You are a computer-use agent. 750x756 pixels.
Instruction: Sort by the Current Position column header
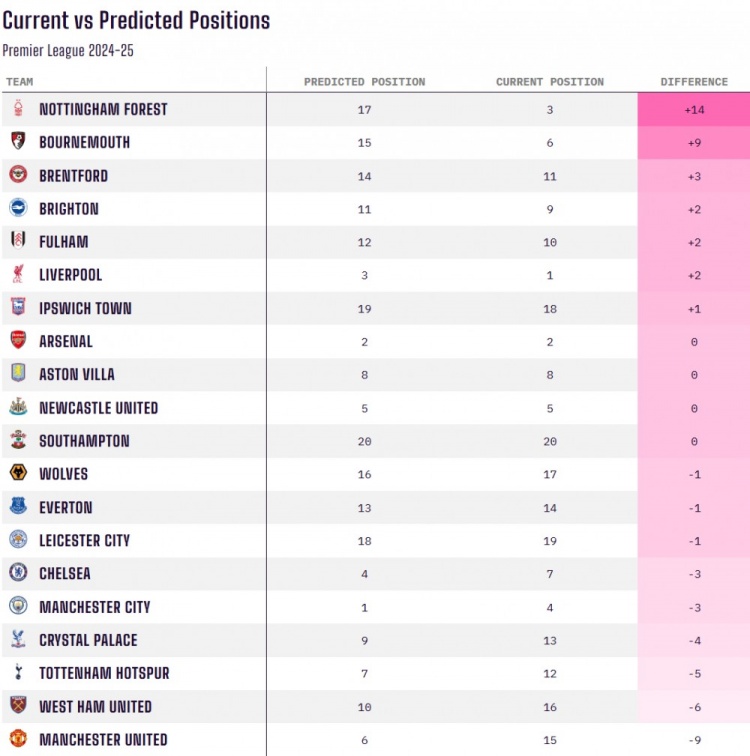(550, 82)
